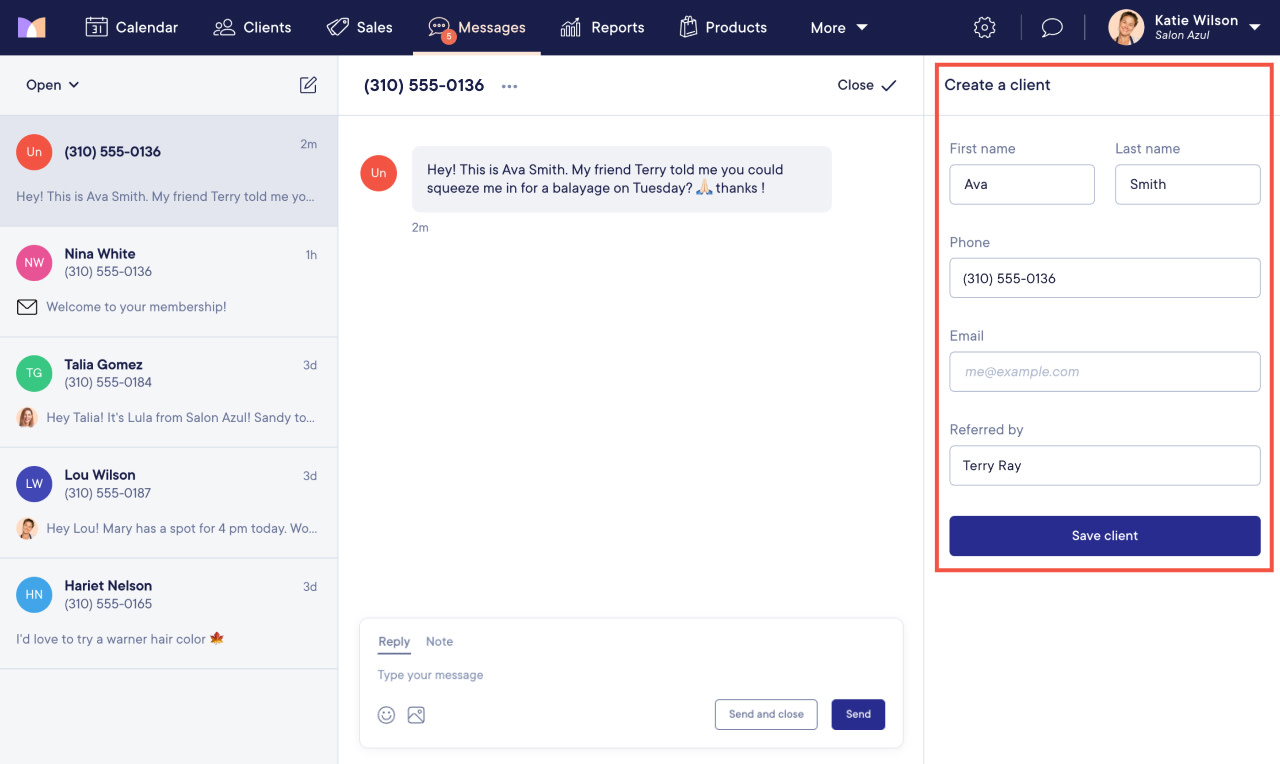Click the HN avatar for Hariet Nelson
The height and width of the screenshot is (764, 1280).
click(34, 594)
